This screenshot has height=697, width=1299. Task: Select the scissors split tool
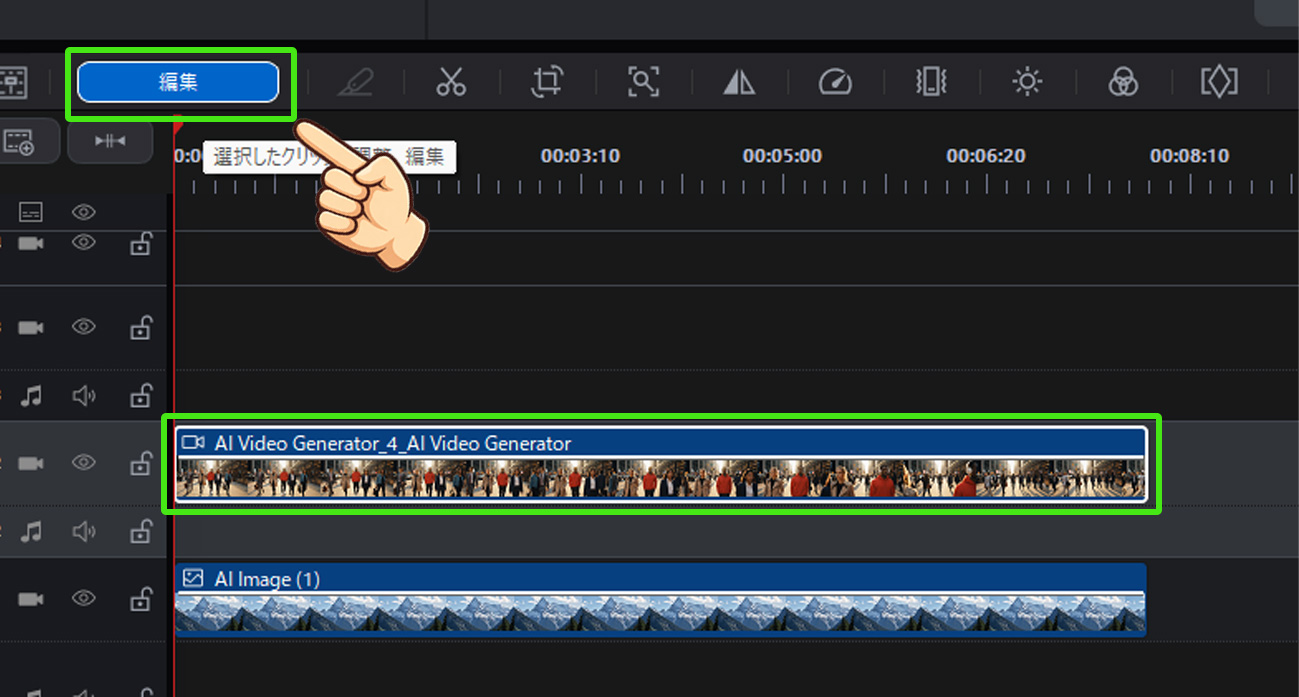[x=451, y=82]
